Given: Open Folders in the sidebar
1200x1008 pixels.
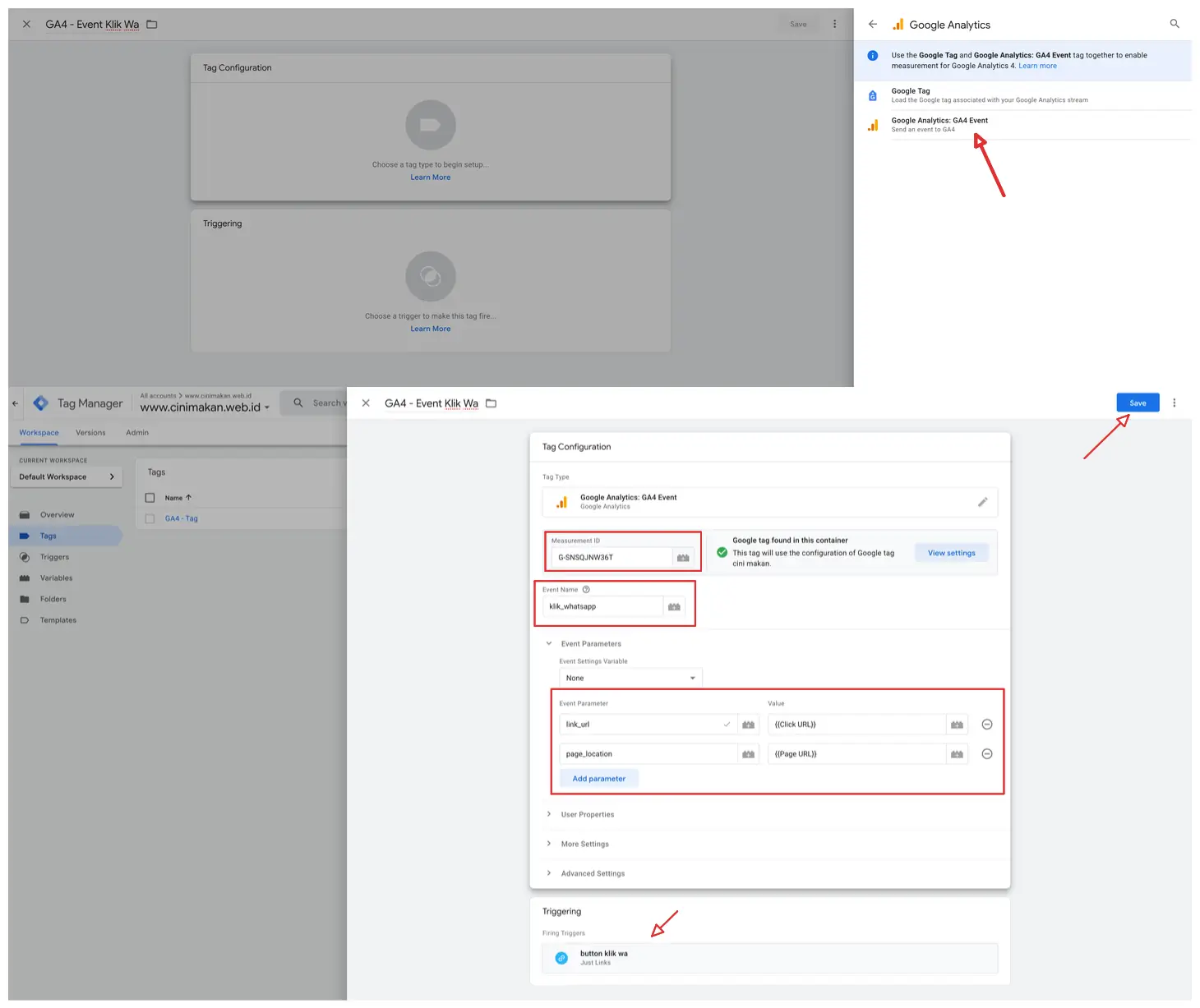Looking at the screenshot, I should (53, 600).
